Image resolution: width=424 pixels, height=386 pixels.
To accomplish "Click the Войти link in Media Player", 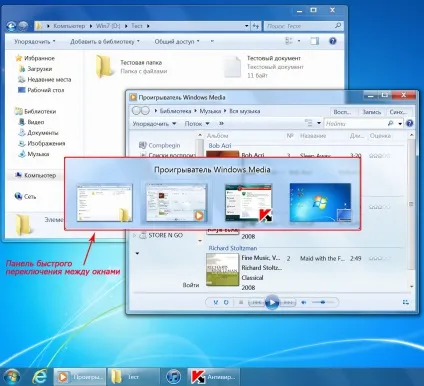I will point(191,285).
